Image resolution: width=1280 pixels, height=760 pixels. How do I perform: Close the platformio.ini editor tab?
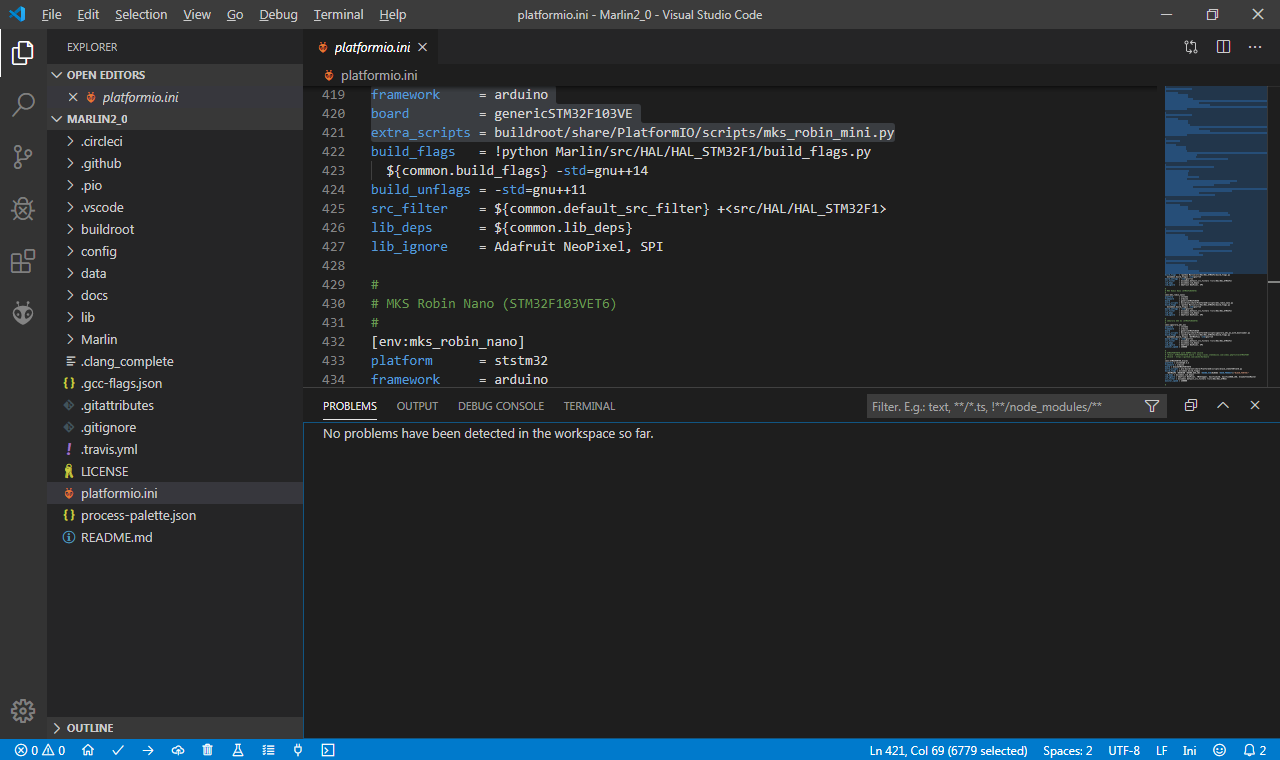(x=423, y=47)
